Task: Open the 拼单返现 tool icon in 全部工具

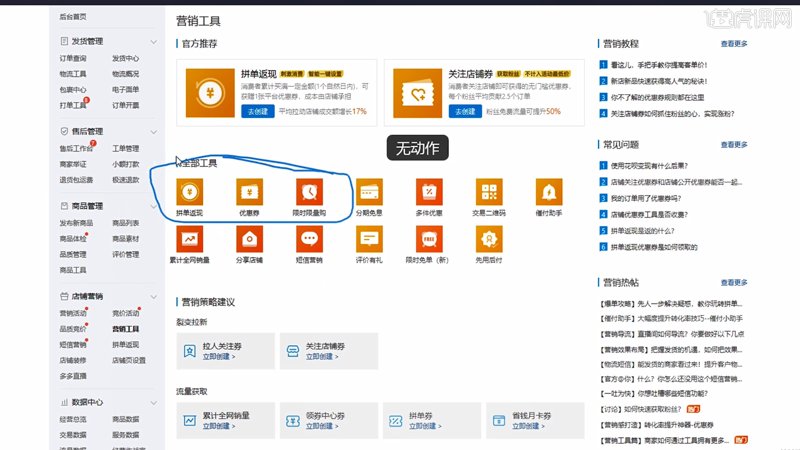Action: (189, 192)
